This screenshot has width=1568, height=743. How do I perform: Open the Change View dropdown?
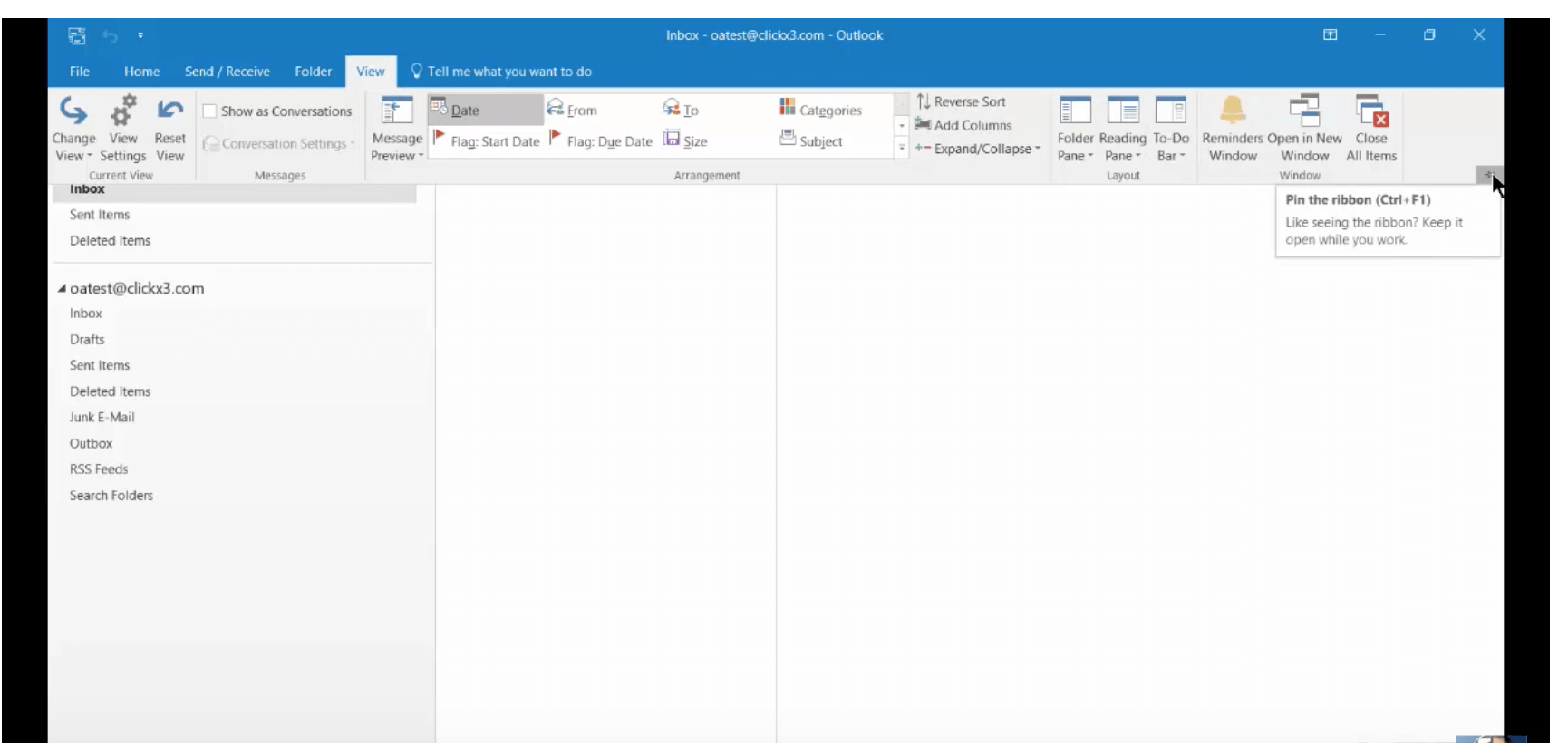point(73,129)
